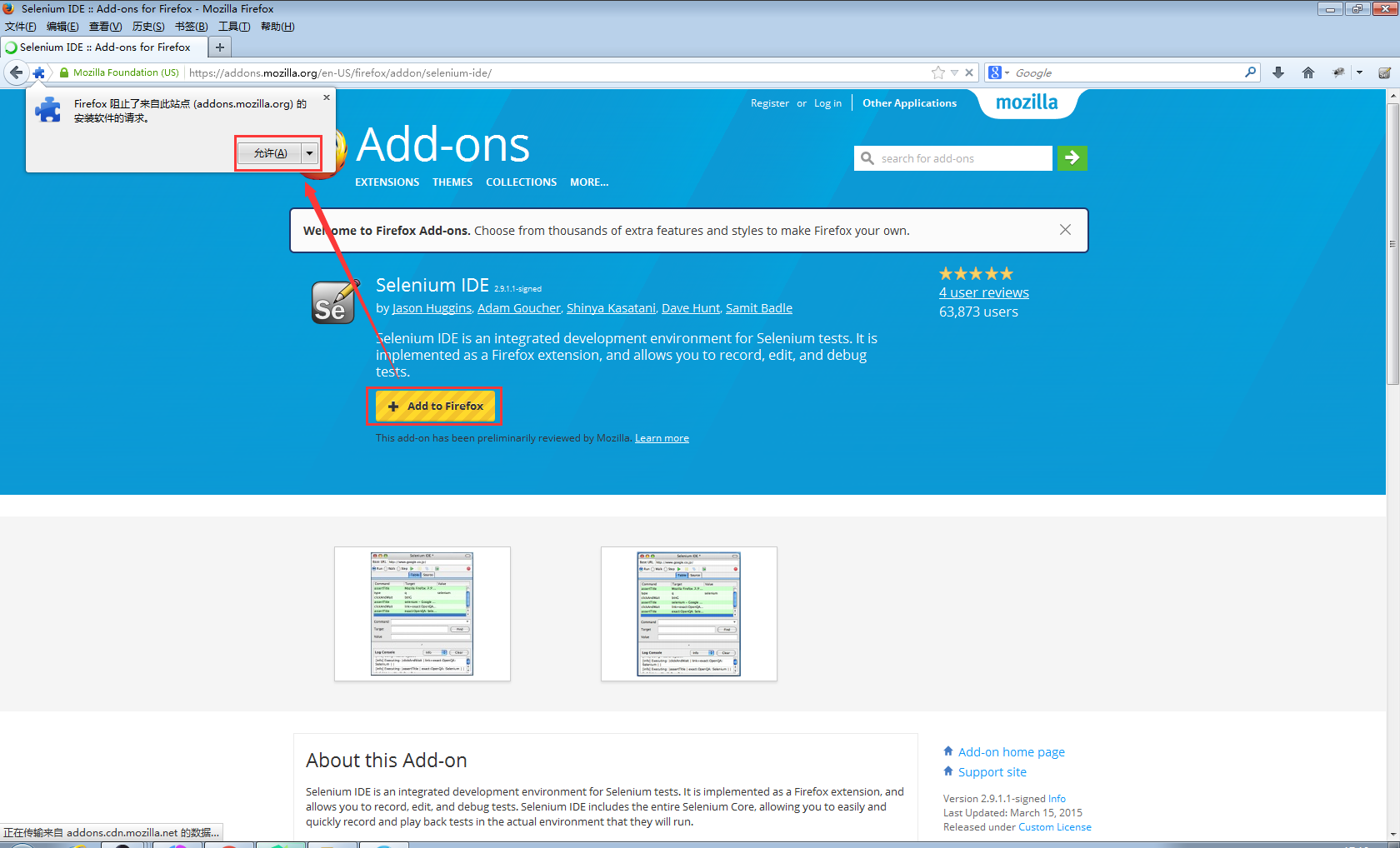The width and height of the screenshot is (1400, 848).
Task: Bookmark this page with the star icon
Action: (938, 72)
